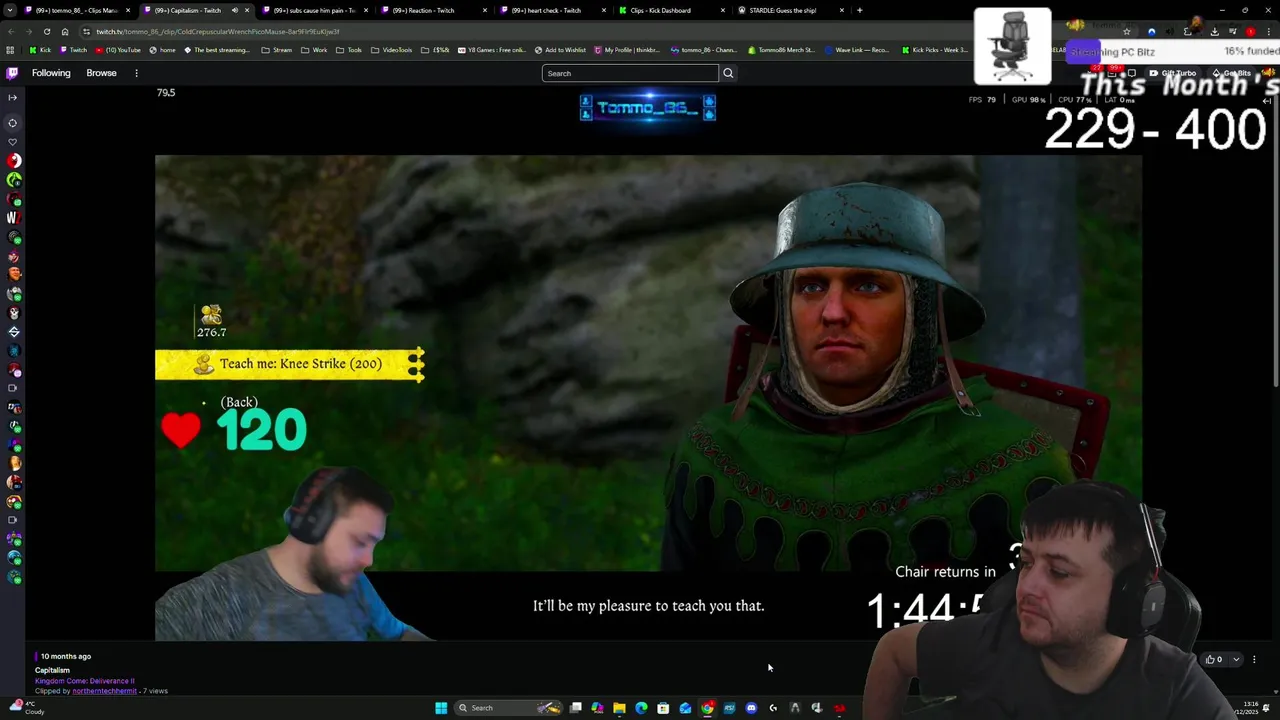Click the magnifier search button
This screenshot has width=1280, height=720.
[728, 73]
